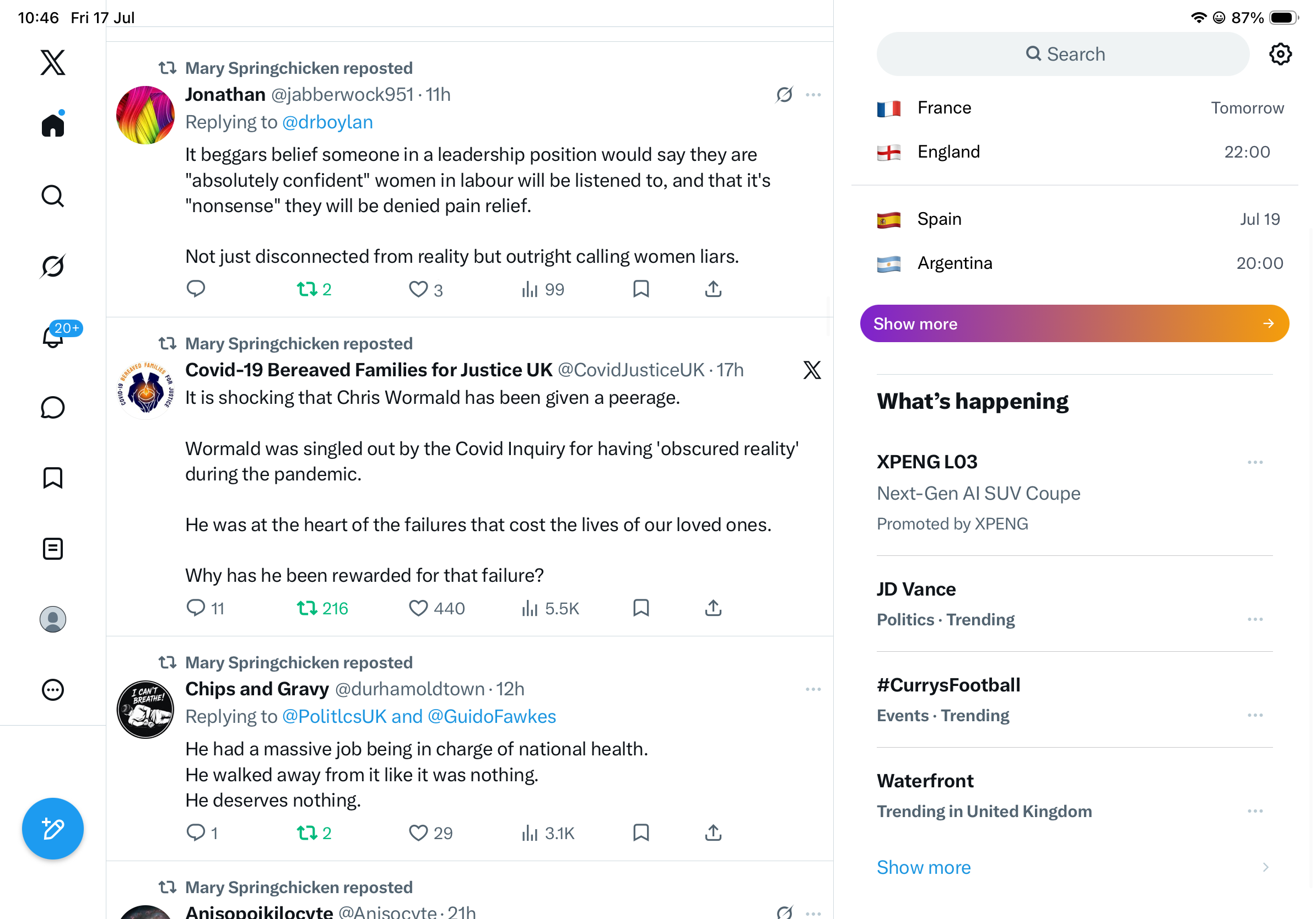Share the Covid-19 Bereaved Families post
This screenshot has width=1316, height=919.
point(713,608)
